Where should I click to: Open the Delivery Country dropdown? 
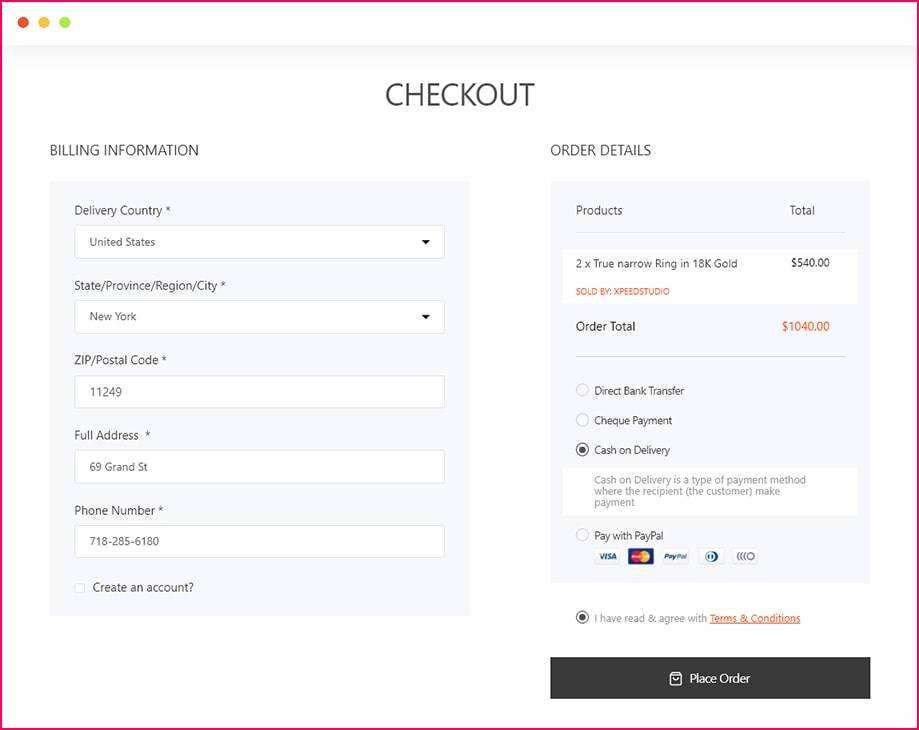(x=259, y=242)
